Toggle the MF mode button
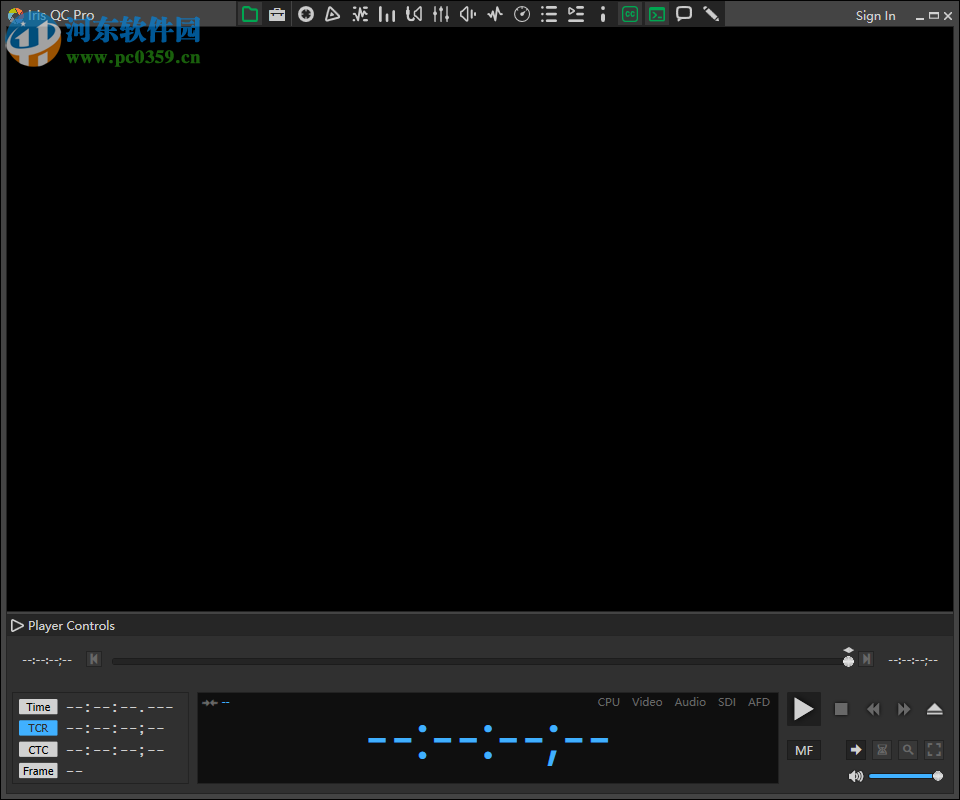Image resolution: width=960 pixels, height=800 pixels. pyautogui.click(x=804, y=750)
